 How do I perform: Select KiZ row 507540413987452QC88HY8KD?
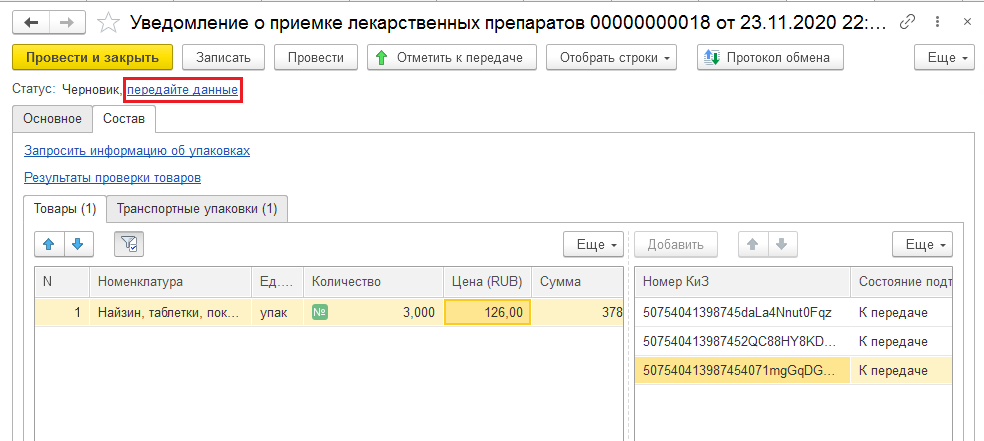point(742,342)
